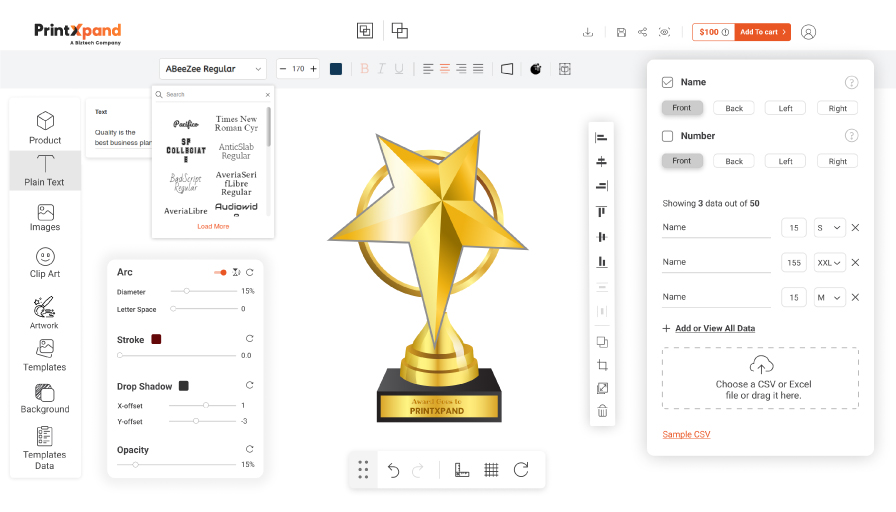Click the delete trash icon

coord(602,410)
